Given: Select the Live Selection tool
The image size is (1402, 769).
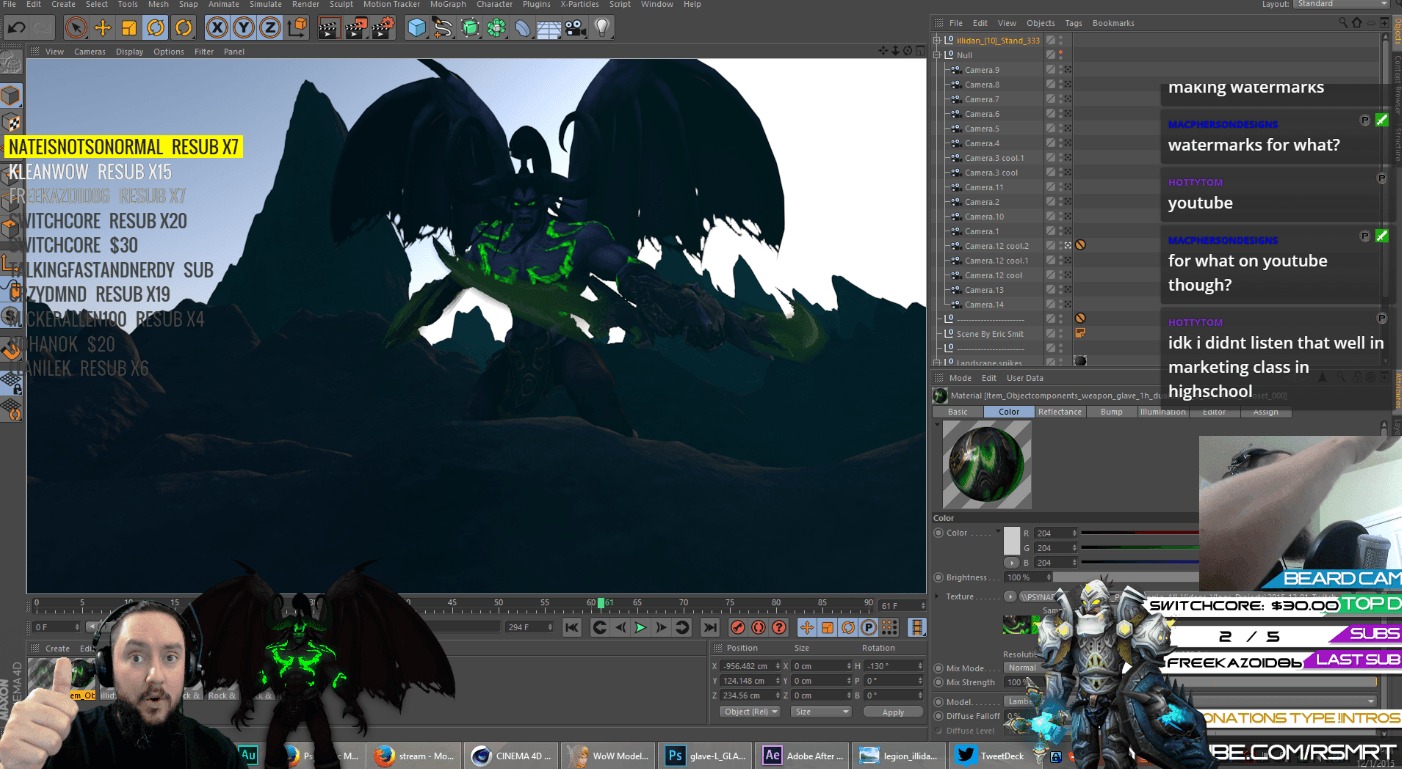Looking at the screenshot, I should [x=76, y=28].
